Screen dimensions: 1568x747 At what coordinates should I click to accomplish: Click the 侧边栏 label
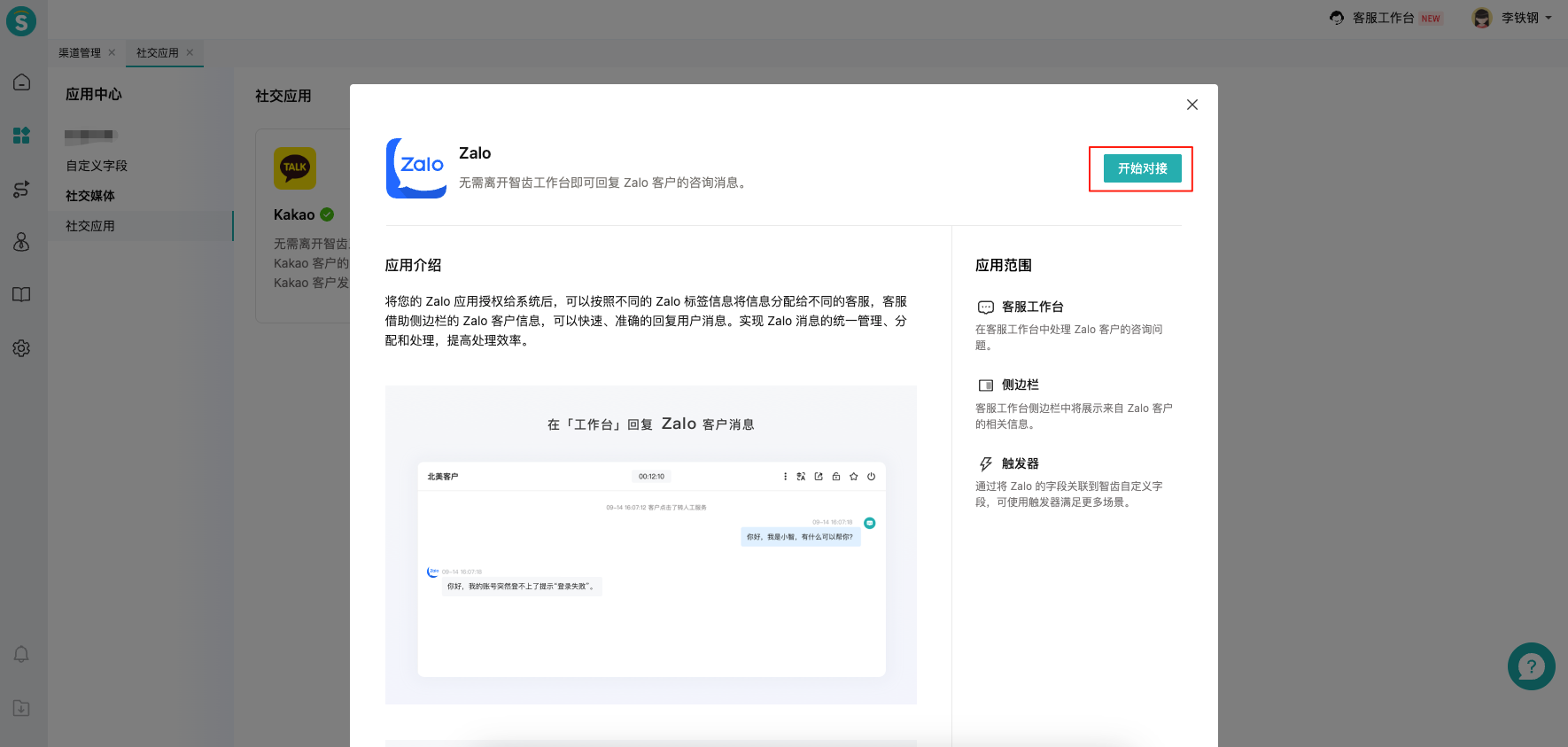tap(1021, 385)
